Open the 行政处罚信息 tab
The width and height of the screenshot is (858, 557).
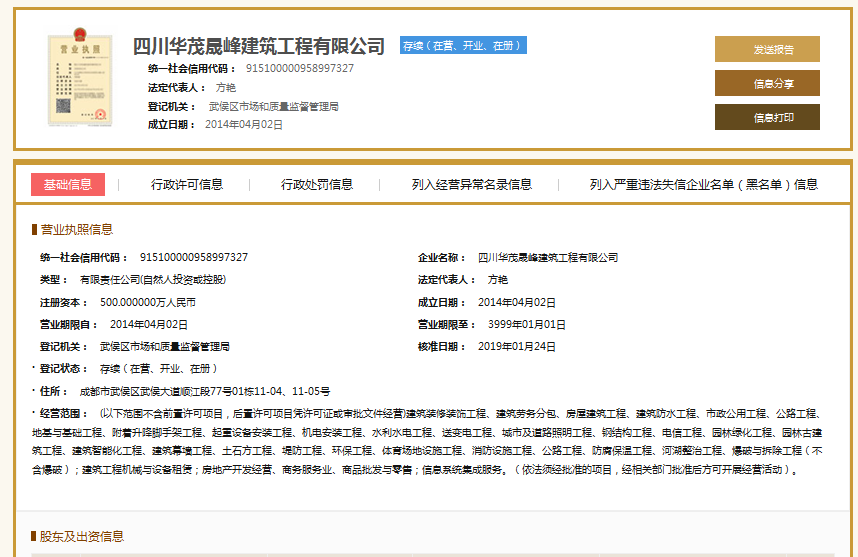pyautogui.click(x=317, y=184)
